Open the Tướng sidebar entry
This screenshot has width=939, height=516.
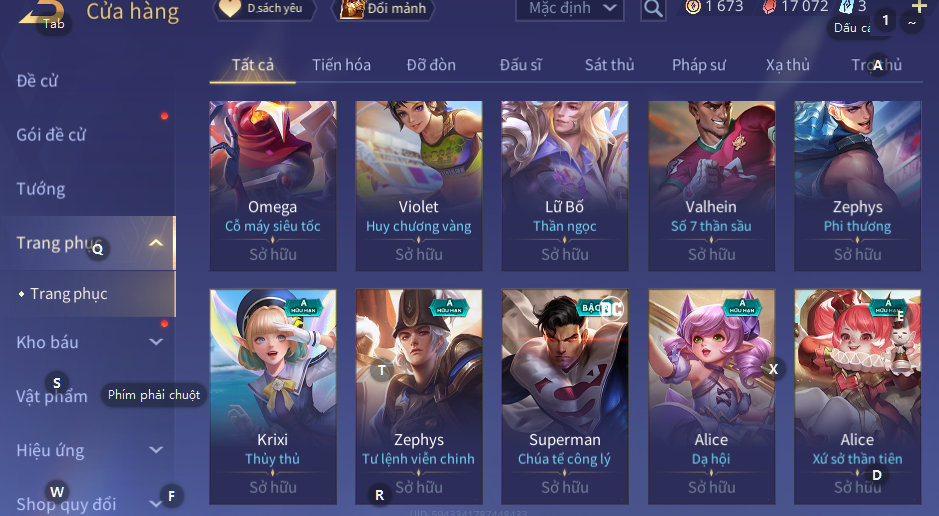tap(41, 189)
